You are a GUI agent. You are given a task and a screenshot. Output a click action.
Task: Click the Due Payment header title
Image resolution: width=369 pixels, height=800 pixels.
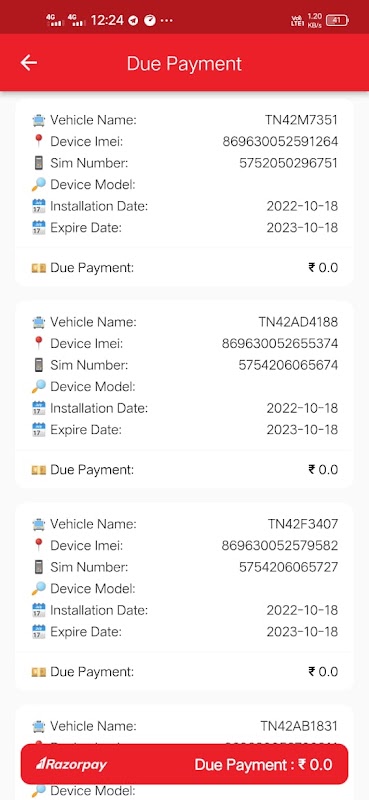click(184, 64)
